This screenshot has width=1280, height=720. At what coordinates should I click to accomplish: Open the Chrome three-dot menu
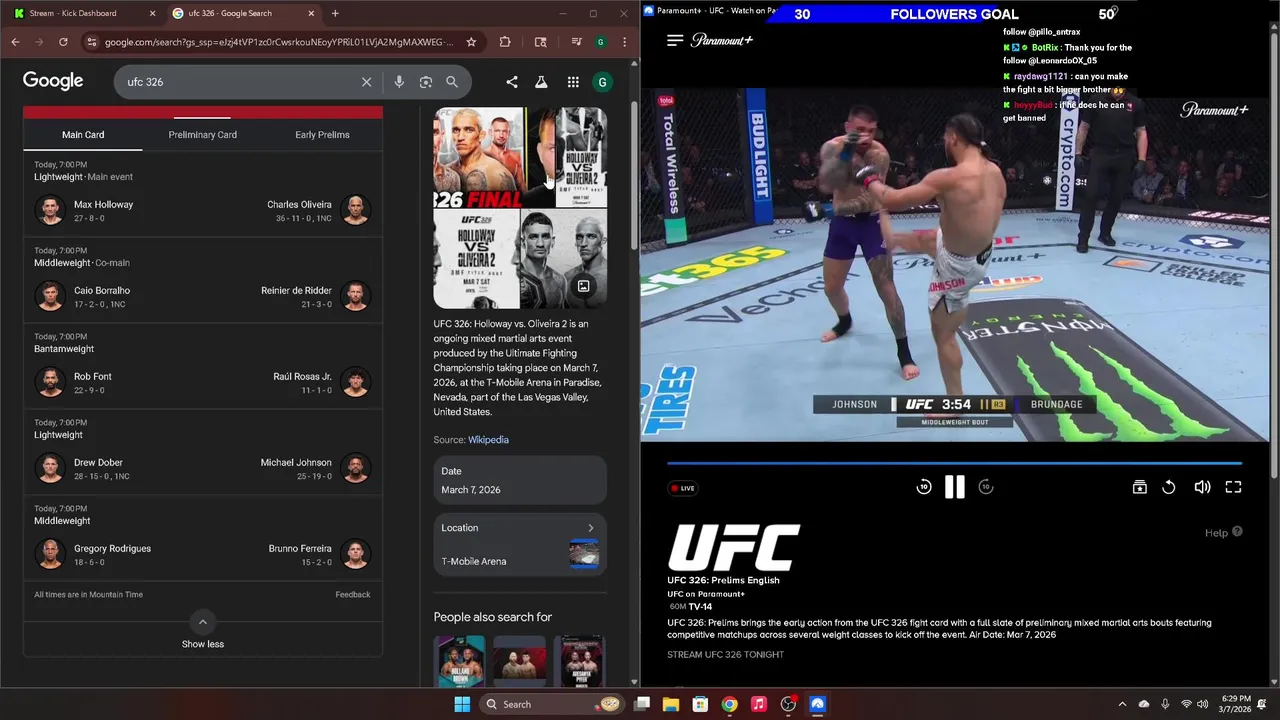pos(625,42)
